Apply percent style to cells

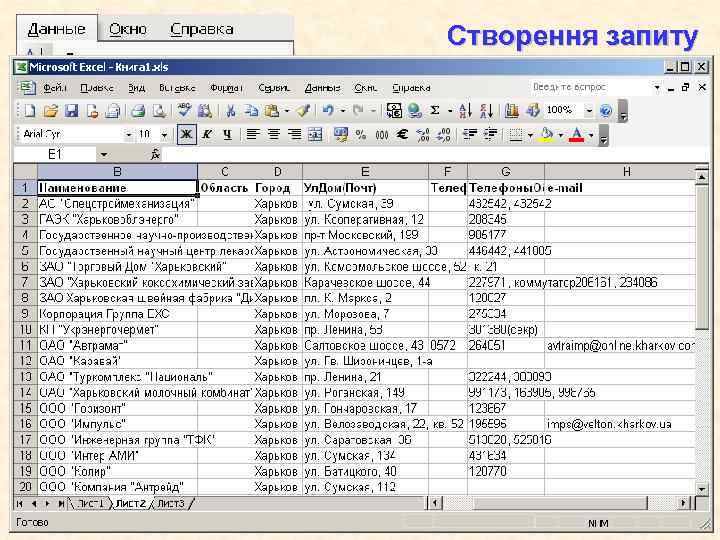[361, 135]
